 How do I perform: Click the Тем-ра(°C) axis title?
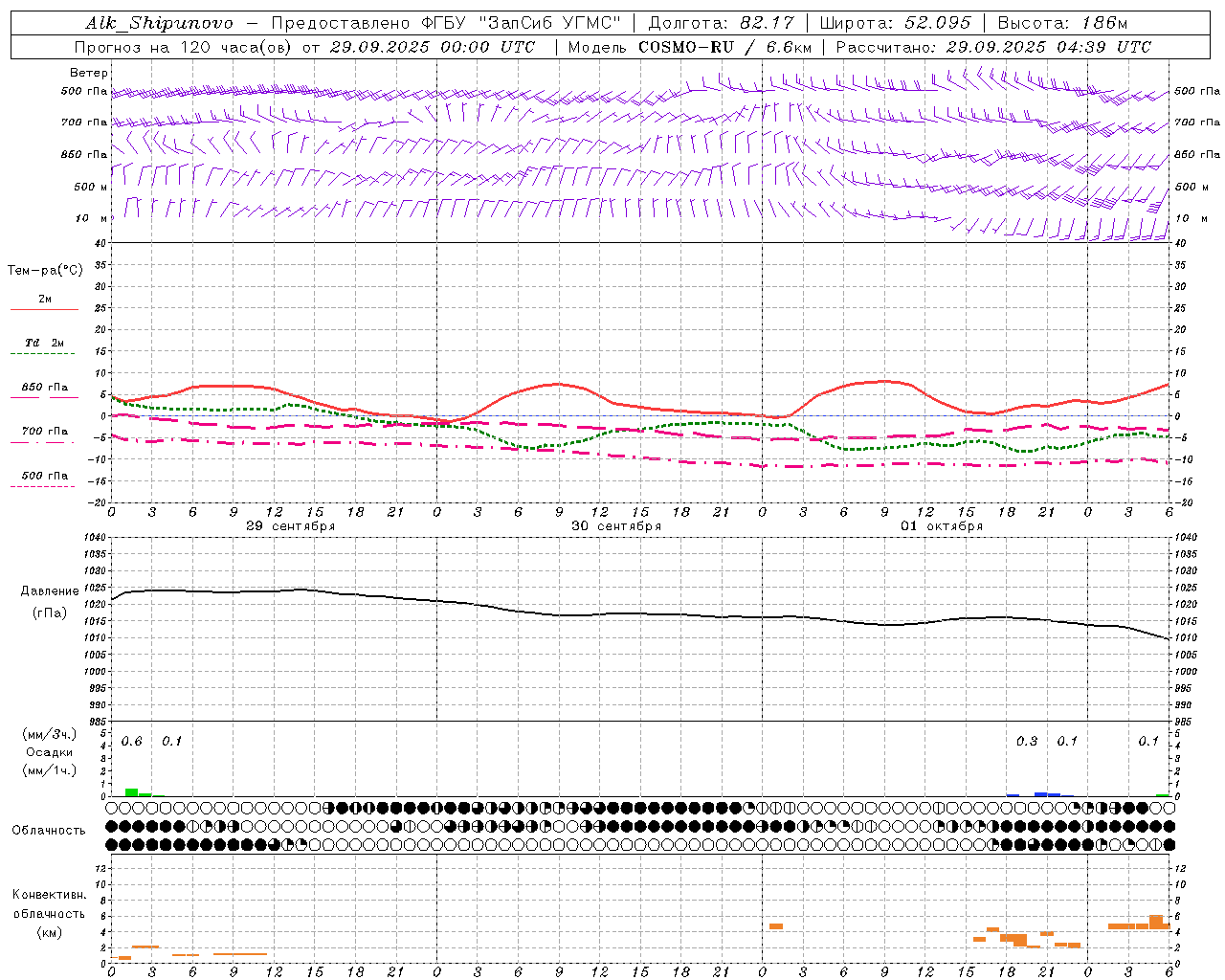pyautogui.click(x=45, y=271)
